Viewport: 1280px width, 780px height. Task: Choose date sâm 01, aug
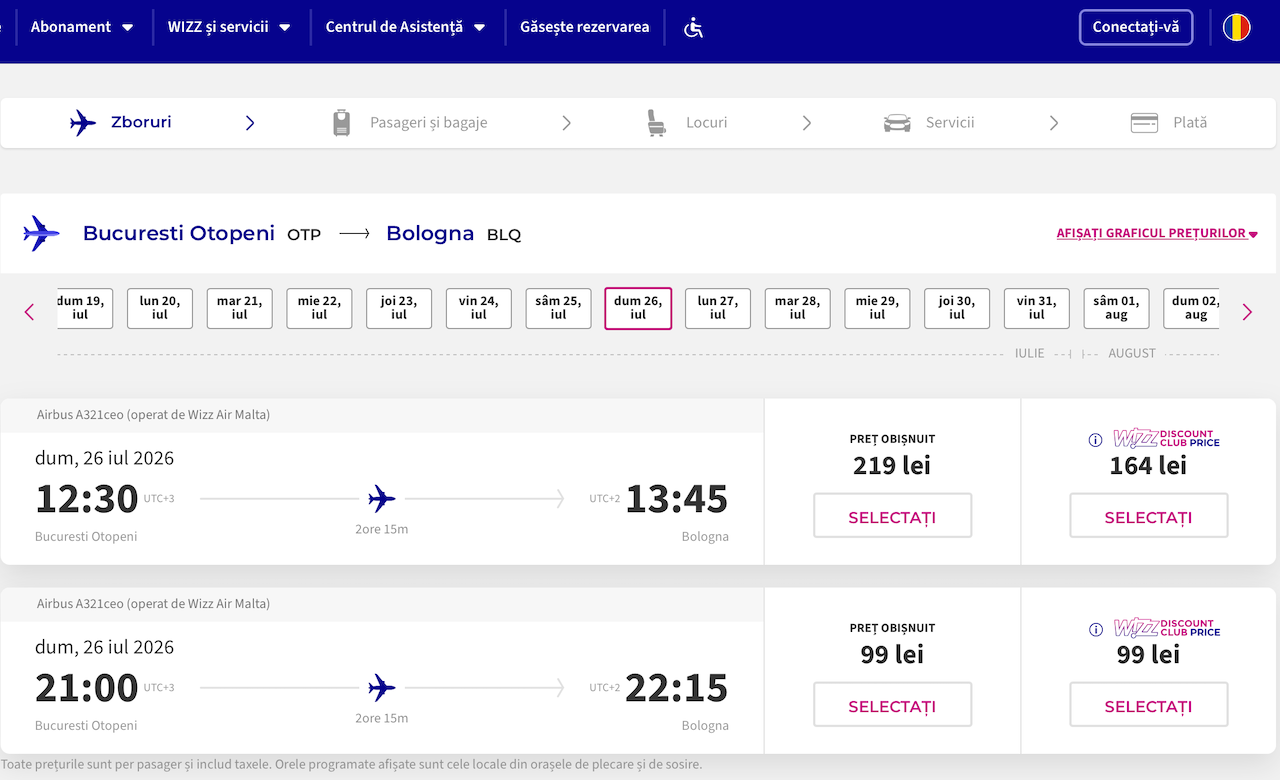coord(1117,308)
